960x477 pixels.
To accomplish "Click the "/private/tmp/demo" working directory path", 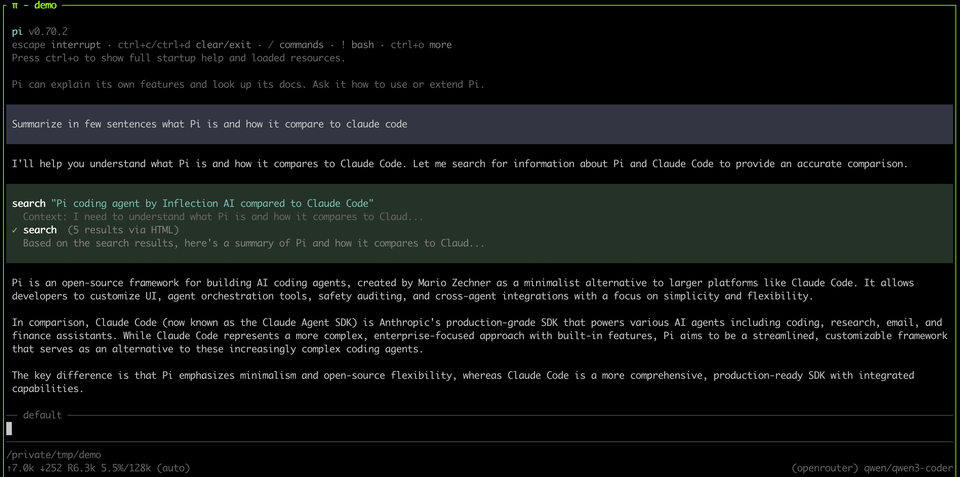I will tap(53, 455).
